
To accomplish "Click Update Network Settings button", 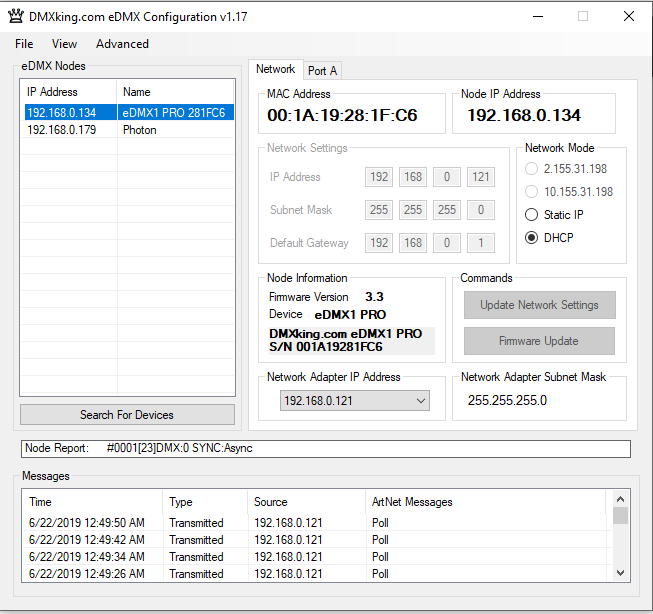I will pos(540,305).
